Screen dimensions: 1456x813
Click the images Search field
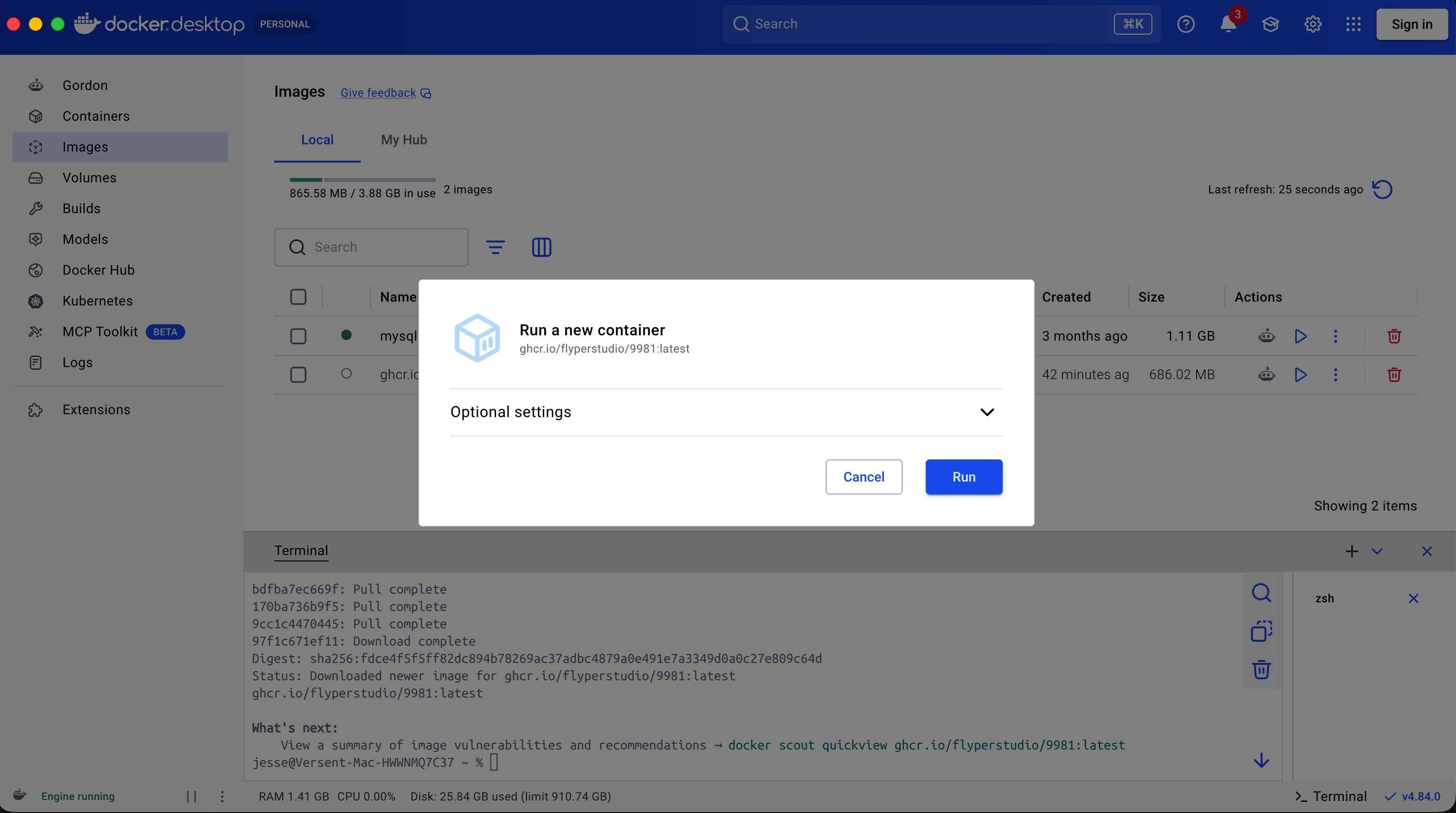pos(371,247)
